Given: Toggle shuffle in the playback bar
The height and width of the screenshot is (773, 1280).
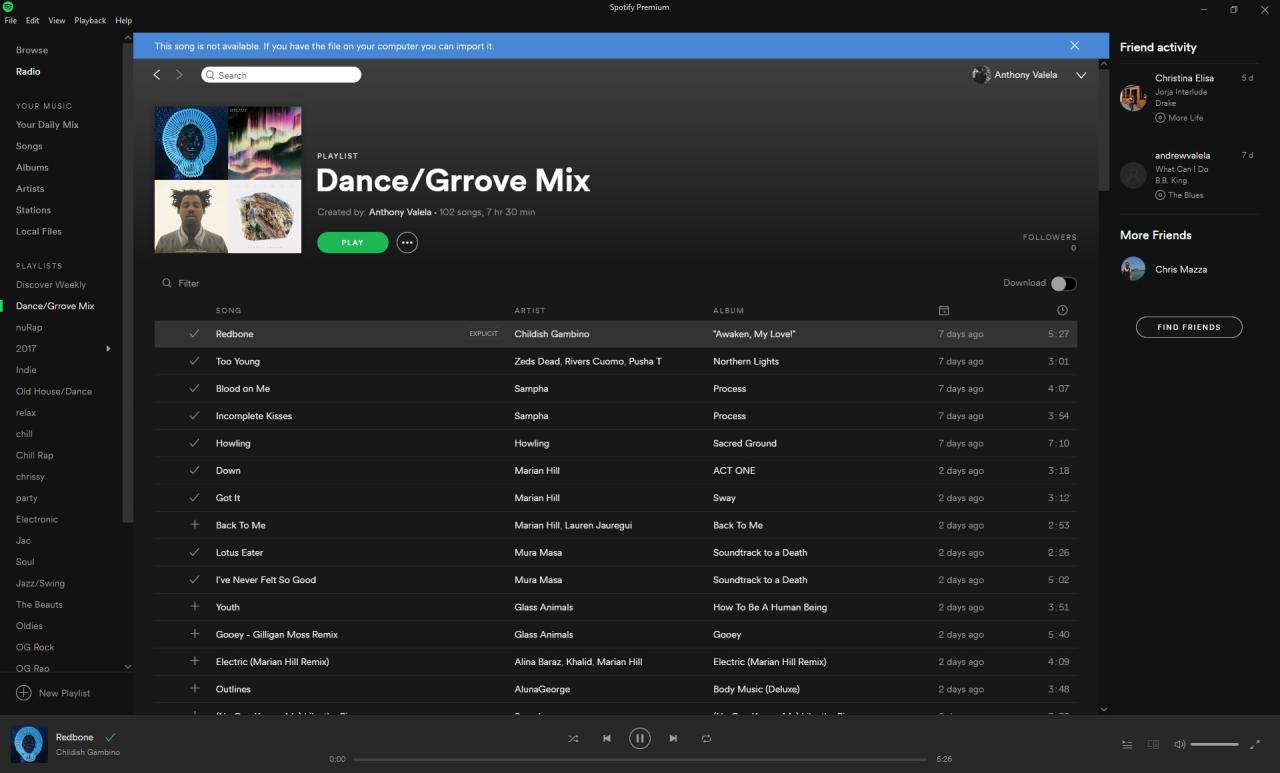Looking at the screenshot, I should tap(573, 739).
